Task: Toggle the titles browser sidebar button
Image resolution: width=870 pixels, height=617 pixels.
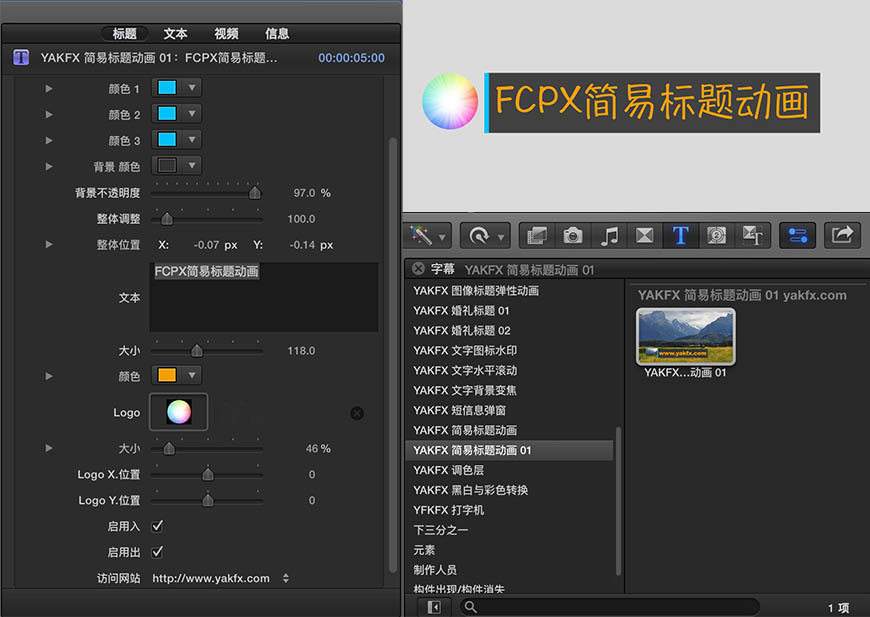Action: tap(433, 607)
